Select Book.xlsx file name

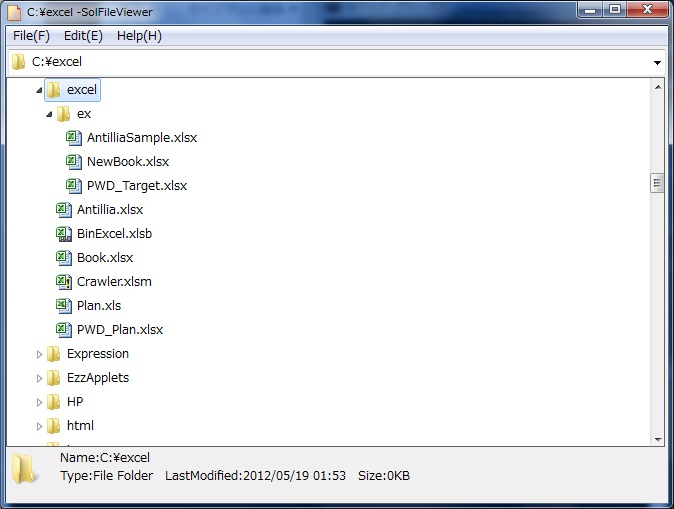pos(105,258)
